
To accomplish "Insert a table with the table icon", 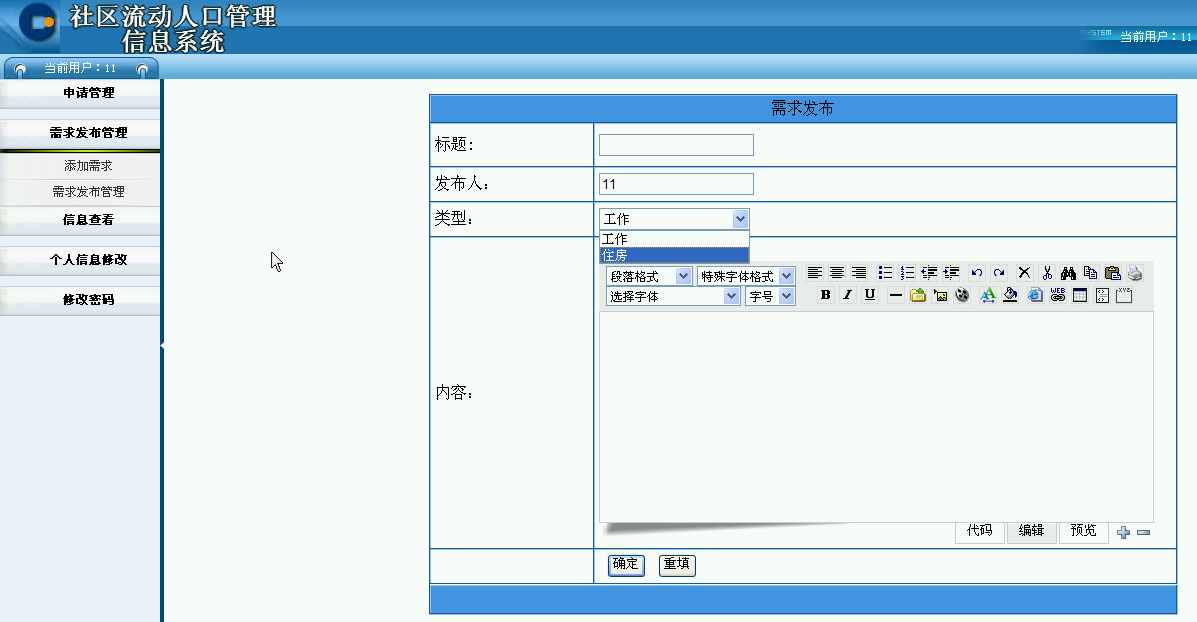I will pos(1079,295).
